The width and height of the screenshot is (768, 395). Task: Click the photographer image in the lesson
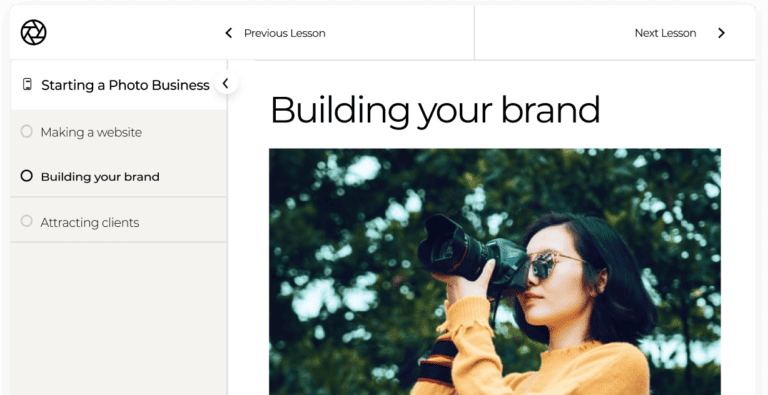click(495, 272)
